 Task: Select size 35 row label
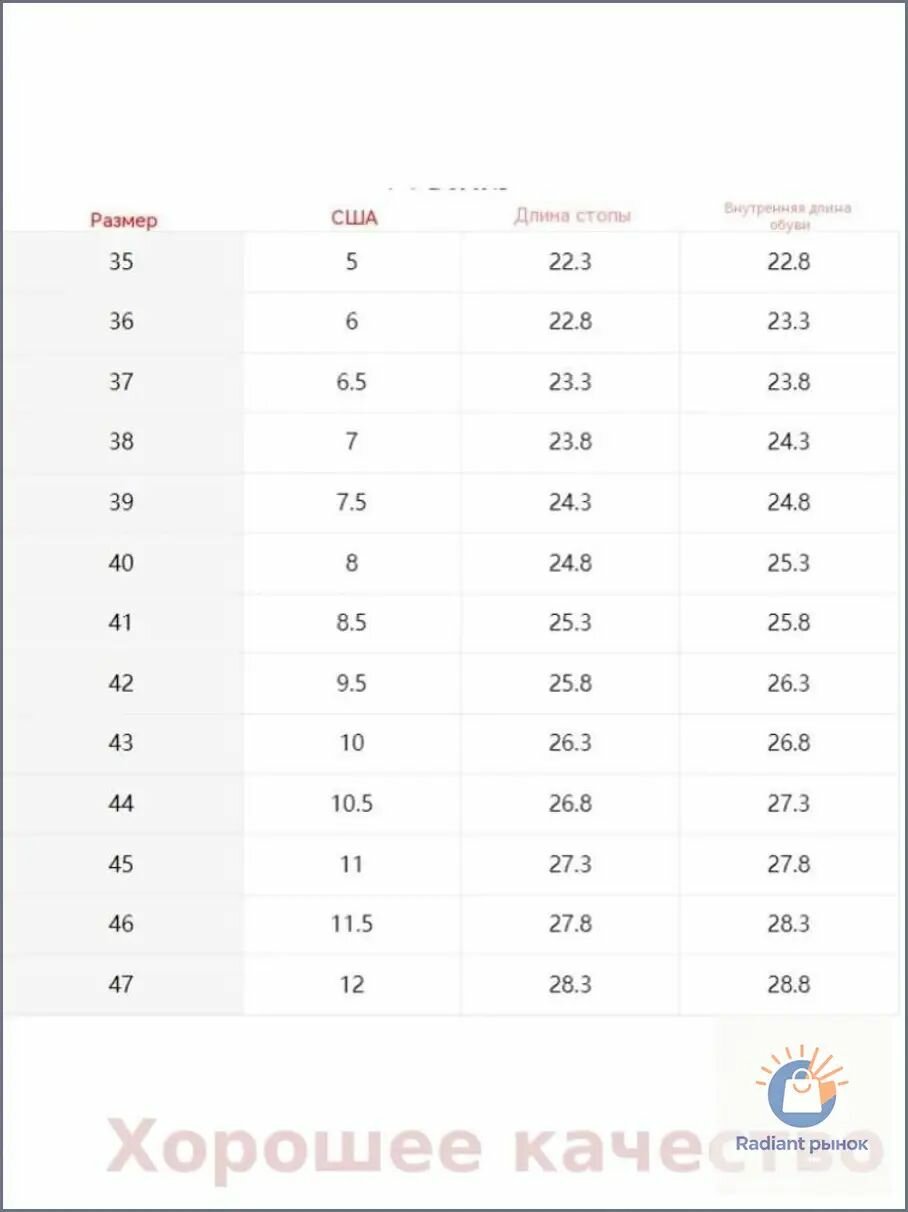[x=121, y=262]
